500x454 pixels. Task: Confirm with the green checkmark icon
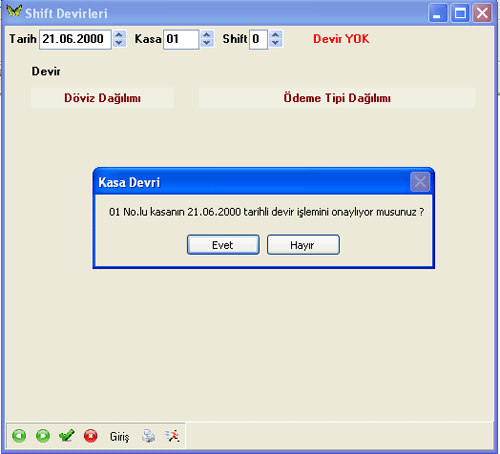pos(67,435)
